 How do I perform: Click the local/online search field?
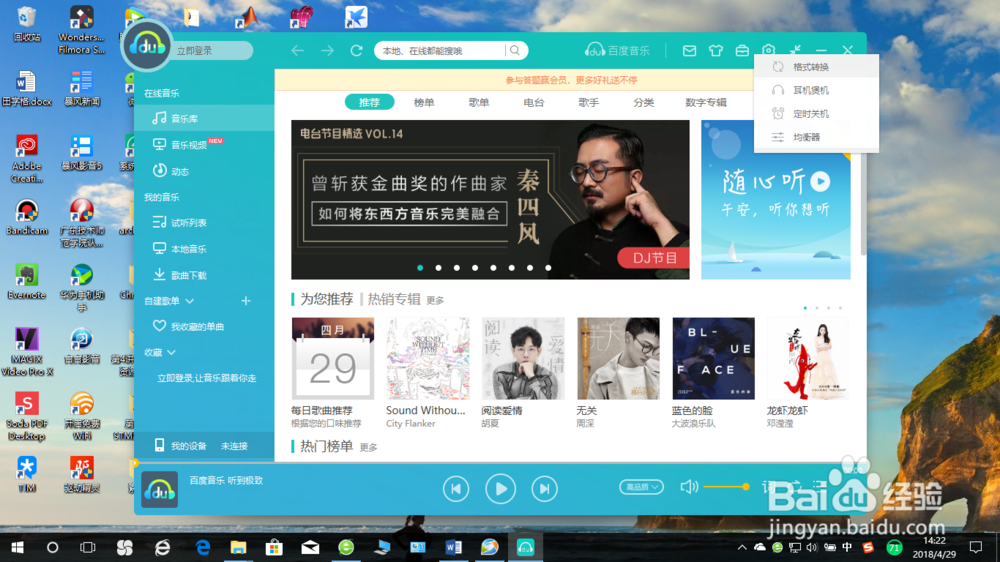tap(442, 50)
